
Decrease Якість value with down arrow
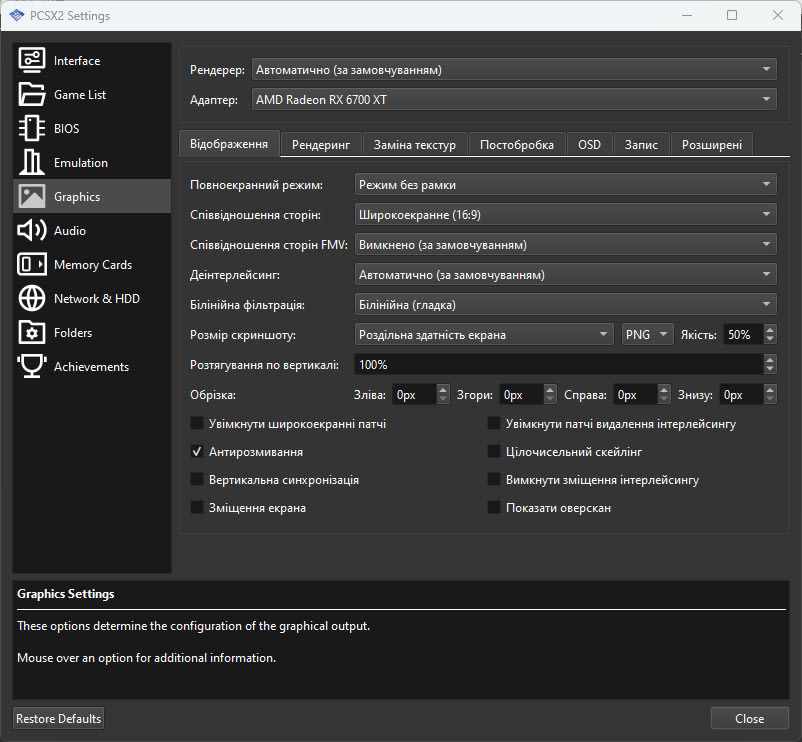[x=770, y=340]
